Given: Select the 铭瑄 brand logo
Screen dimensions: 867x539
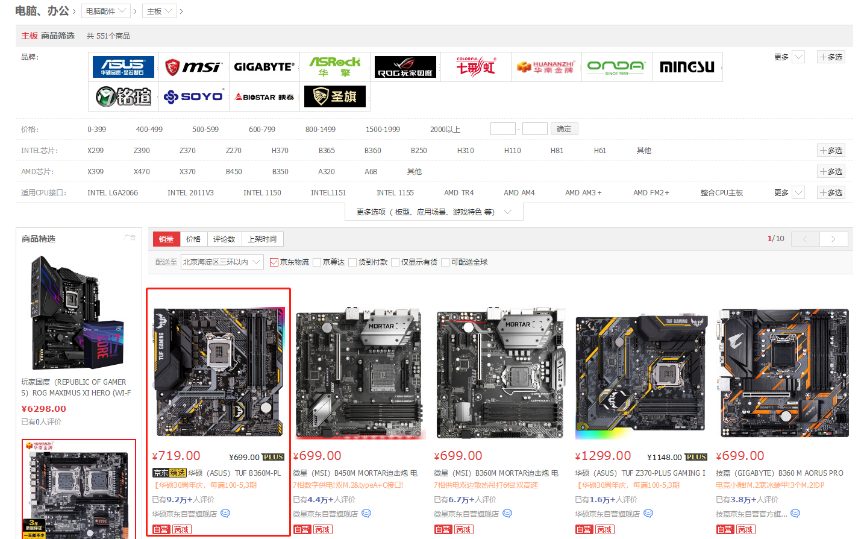Looking at the screenshot, I should pos(123,97).
